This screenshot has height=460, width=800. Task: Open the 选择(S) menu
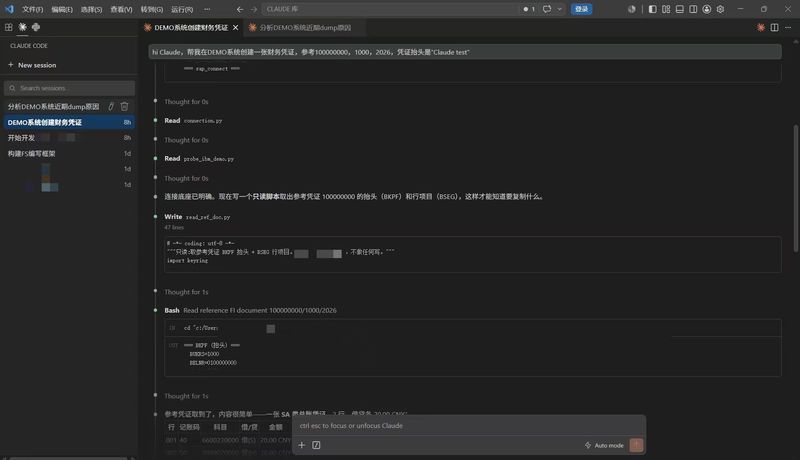[x=91, y=9]
